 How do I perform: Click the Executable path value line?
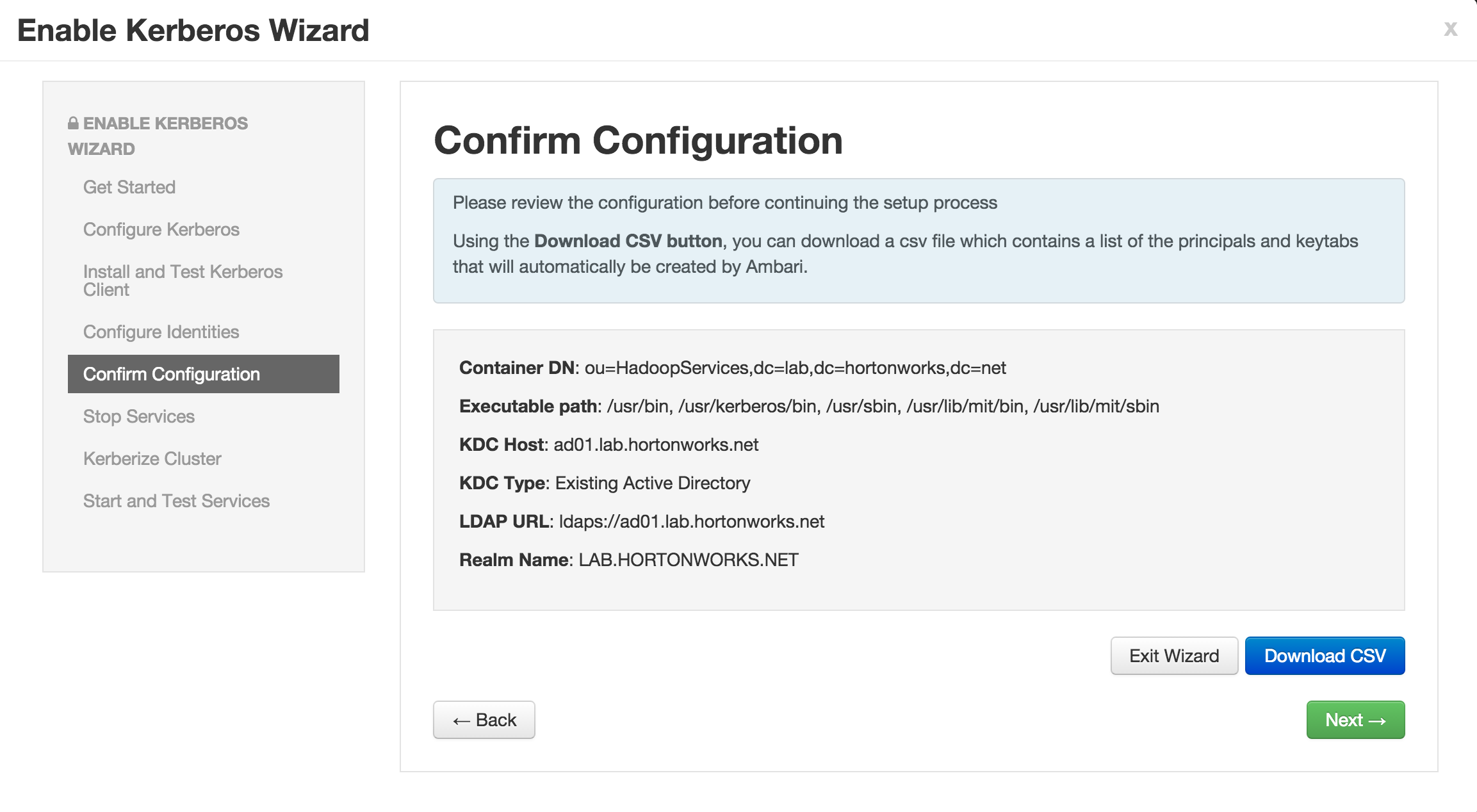pyautogui.click(x=883, y=406)
